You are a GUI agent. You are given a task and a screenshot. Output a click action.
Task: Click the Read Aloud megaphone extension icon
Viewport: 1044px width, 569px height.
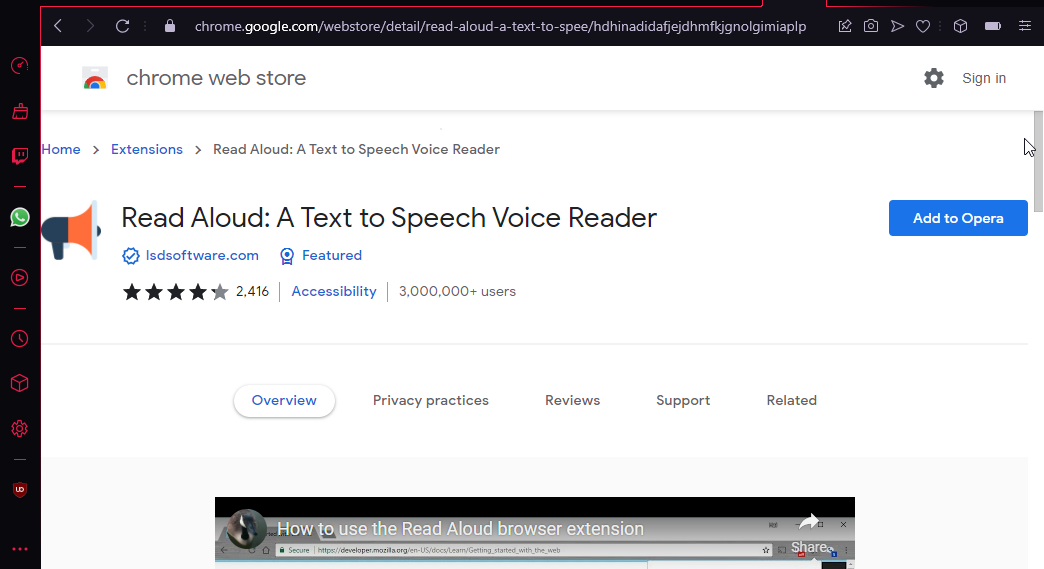tap(71, 230)
